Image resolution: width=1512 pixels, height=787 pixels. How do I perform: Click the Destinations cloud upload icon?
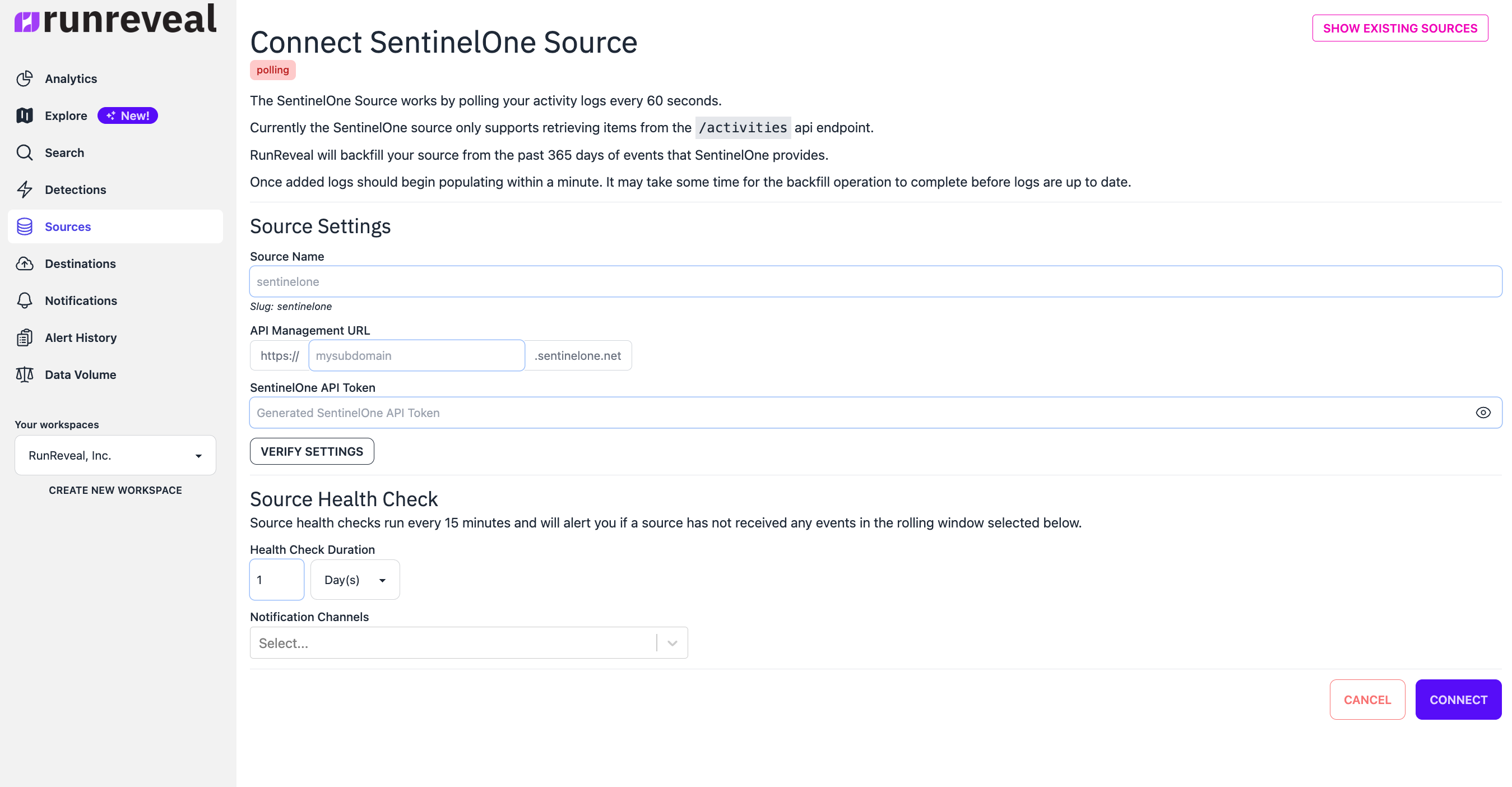25,263
